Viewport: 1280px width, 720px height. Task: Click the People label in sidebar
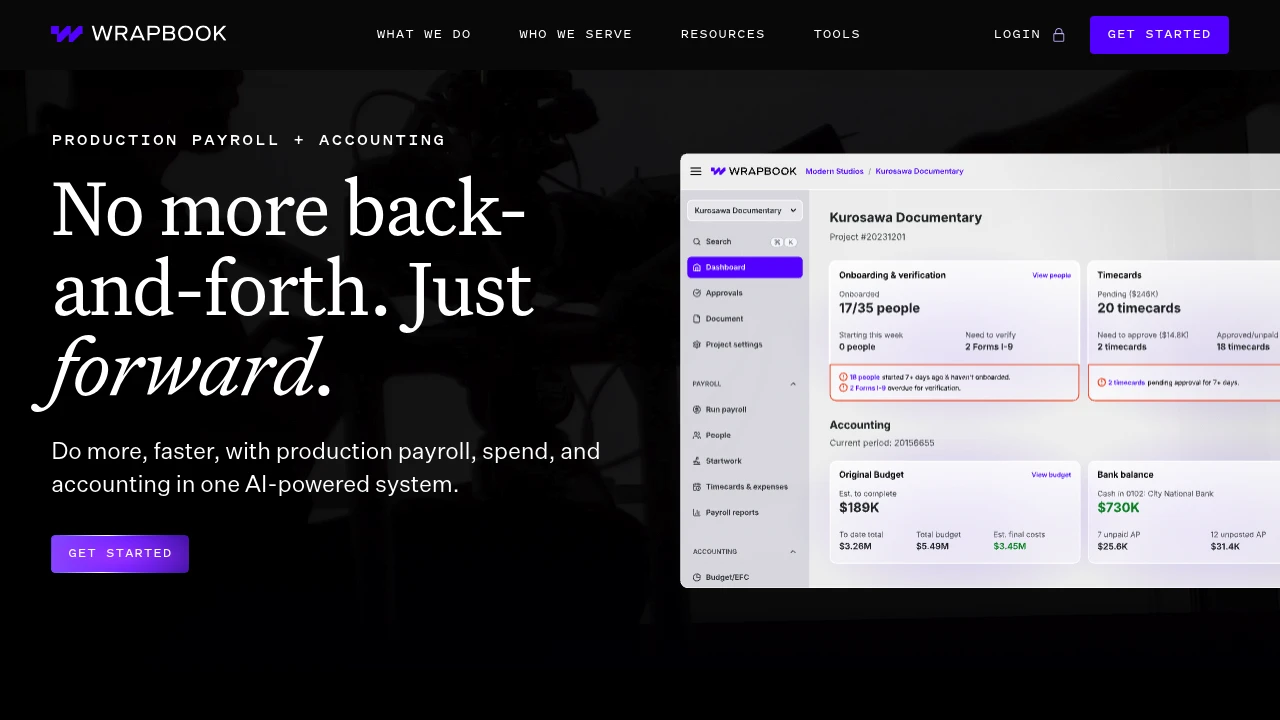[x=718, y=436]
